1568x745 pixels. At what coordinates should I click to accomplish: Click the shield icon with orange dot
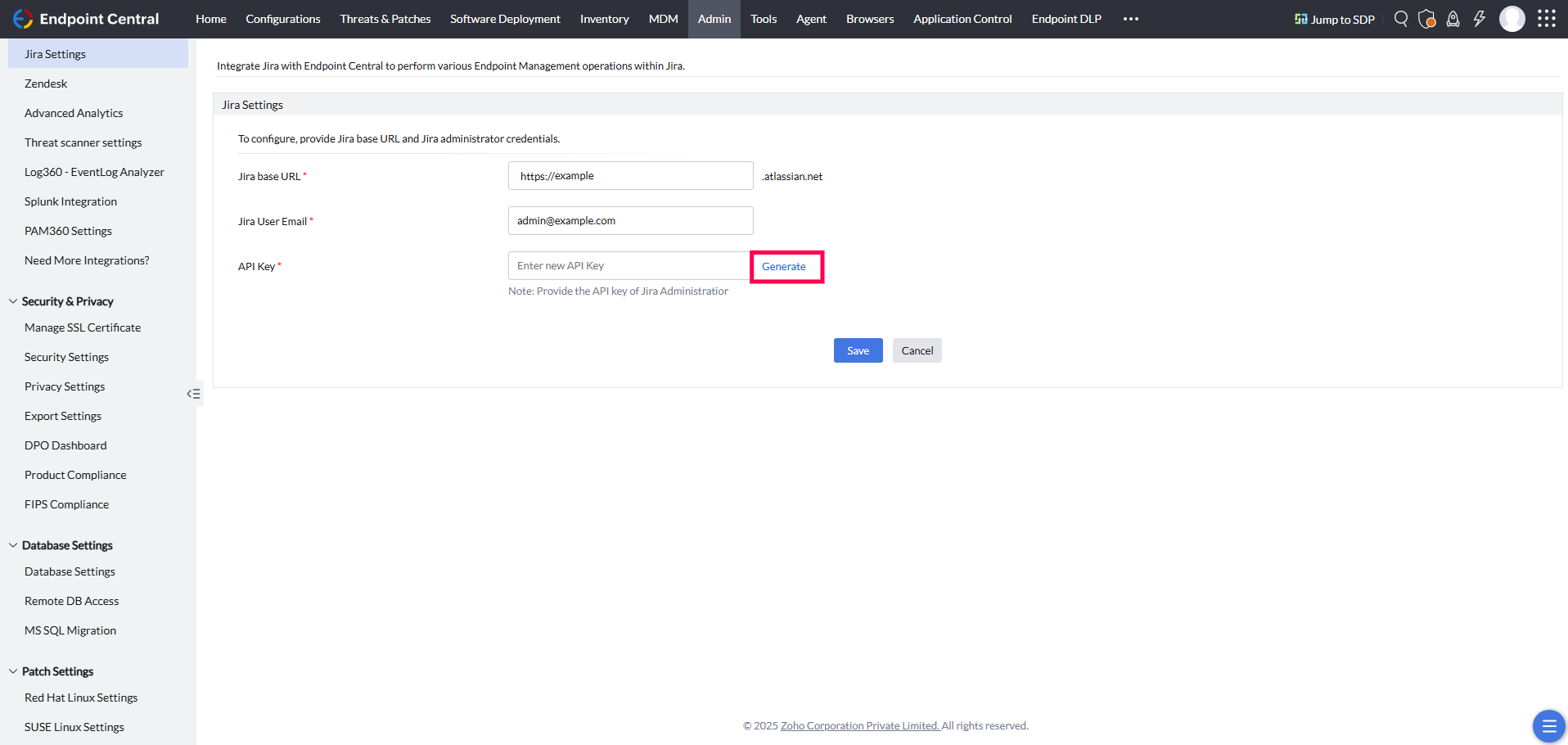coord(1427,19)
